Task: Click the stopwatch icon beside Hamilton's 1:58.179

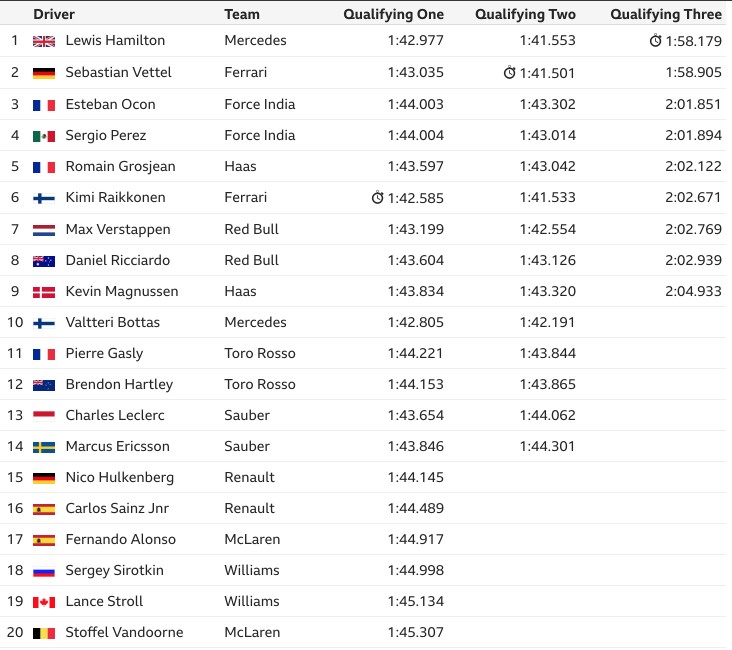Action: (x=655, y=41)
